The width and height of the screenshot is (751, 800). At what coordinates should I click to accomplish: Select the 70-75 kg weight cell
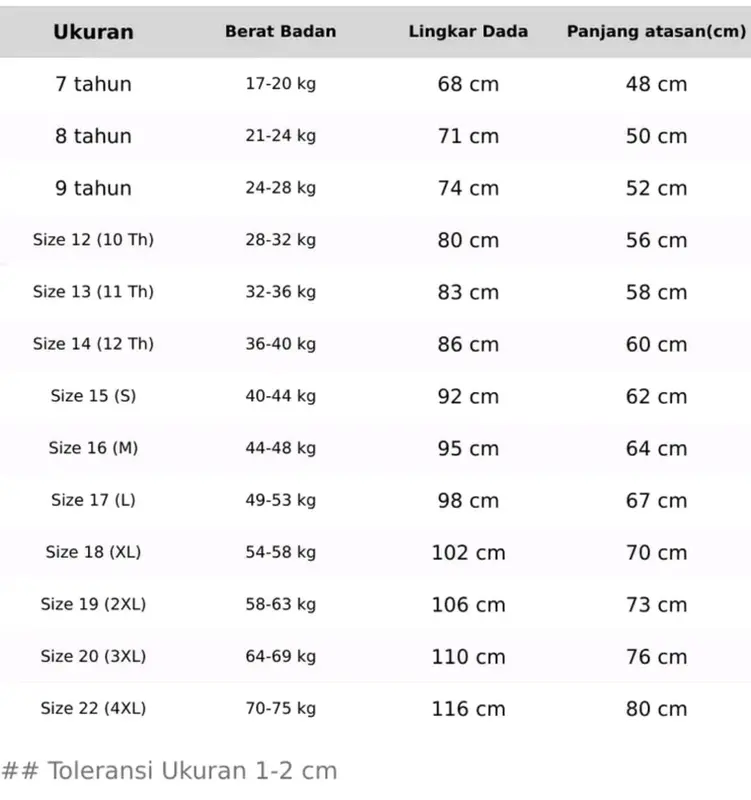[x=281, y=708]
